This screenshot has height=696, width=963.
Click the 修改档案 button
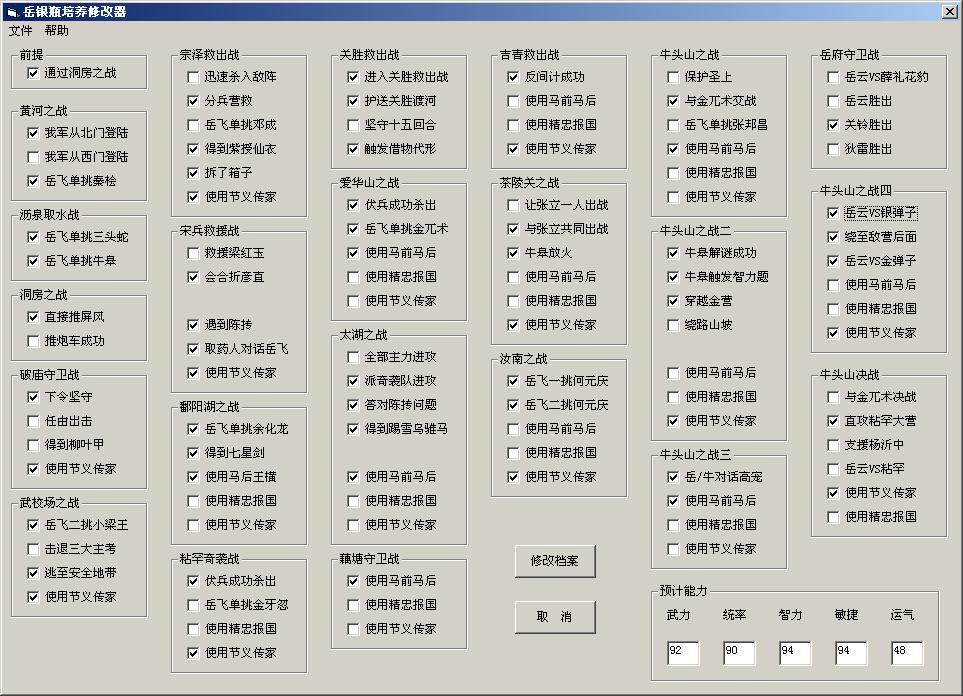point(555,561)
